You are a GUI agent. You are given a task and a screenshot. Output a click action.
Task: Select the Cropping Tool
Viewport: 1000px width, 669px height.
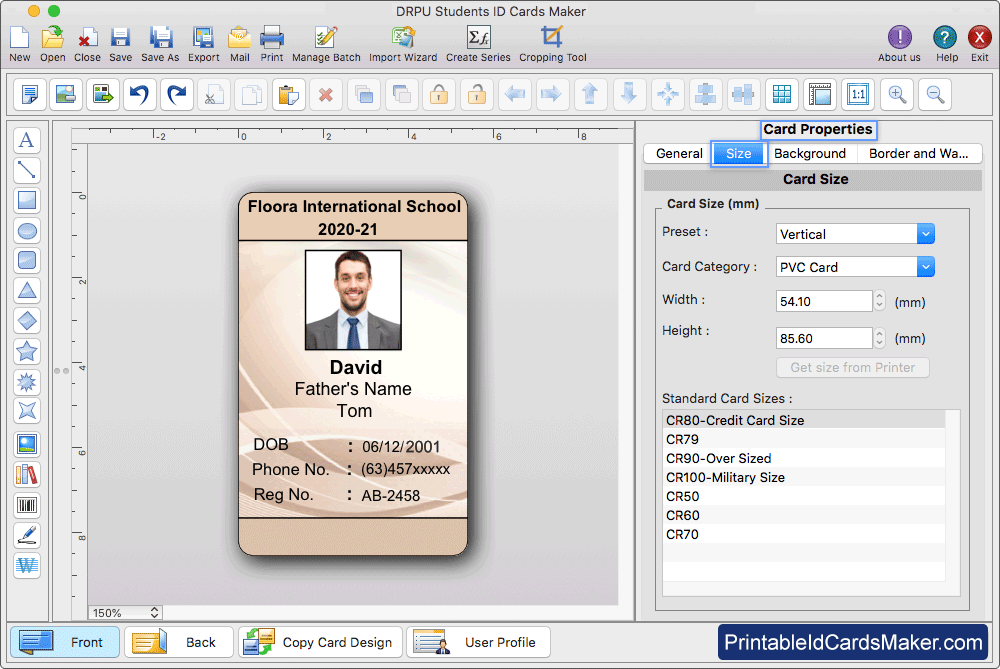[552, 43]
